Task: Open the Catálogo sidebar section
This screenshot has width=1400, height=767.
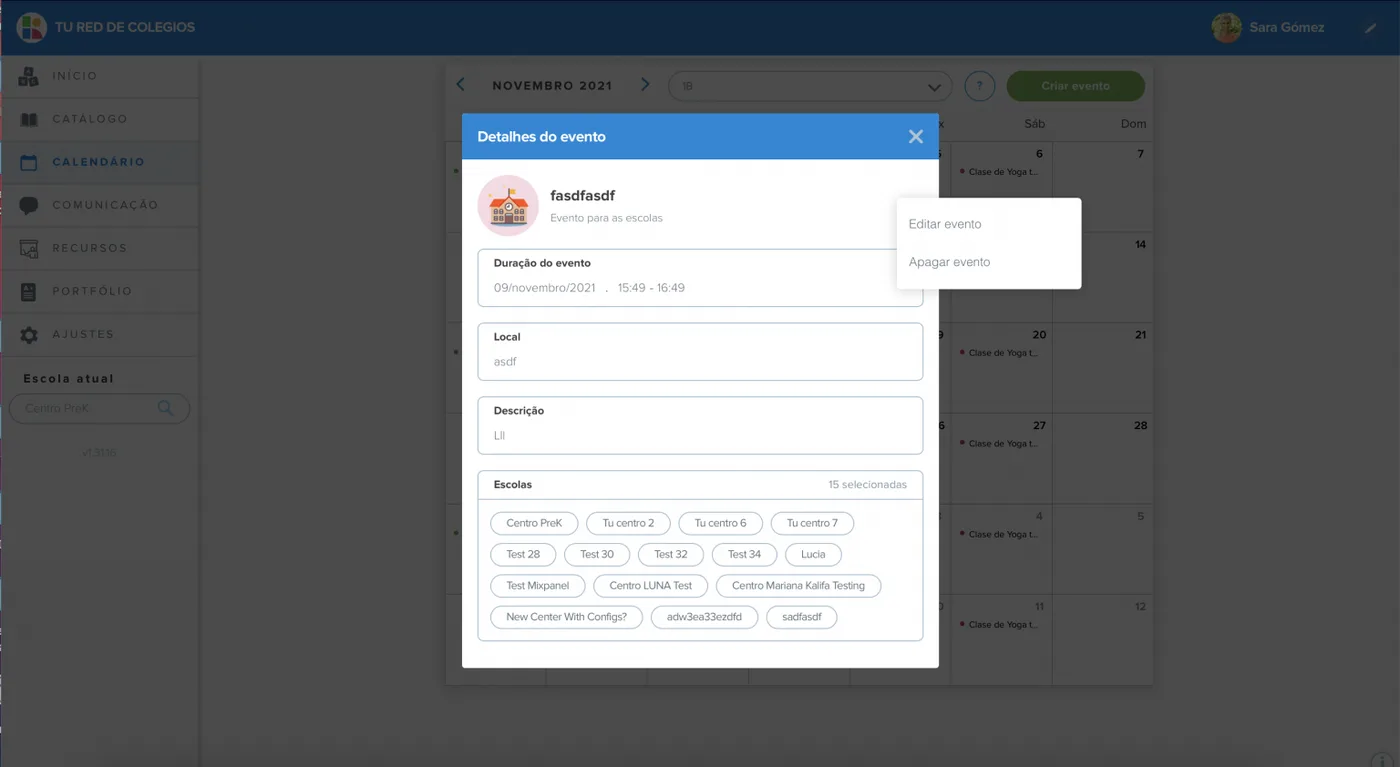Action: pos(99,119)
